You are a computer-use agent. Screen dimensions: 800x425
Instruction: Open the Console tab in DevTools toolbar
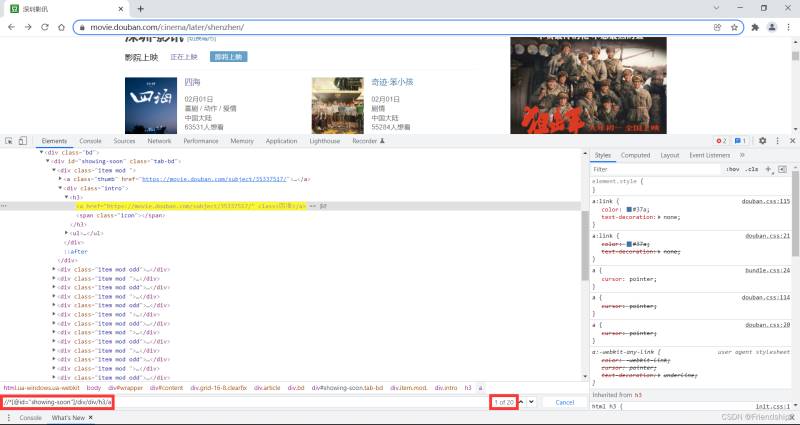(x=90, y=141)
